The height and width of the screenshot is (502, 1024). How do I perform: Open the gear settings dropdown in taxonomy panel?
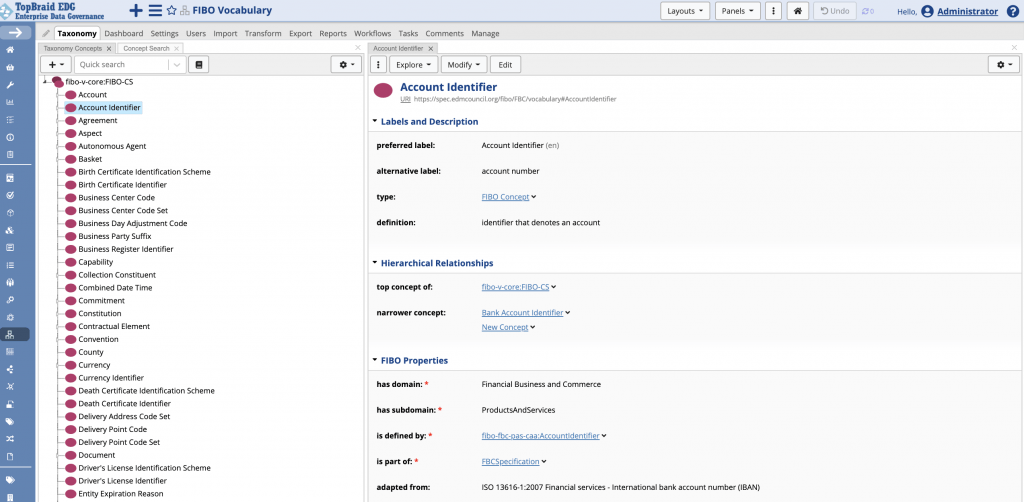[x=346, y=65]
